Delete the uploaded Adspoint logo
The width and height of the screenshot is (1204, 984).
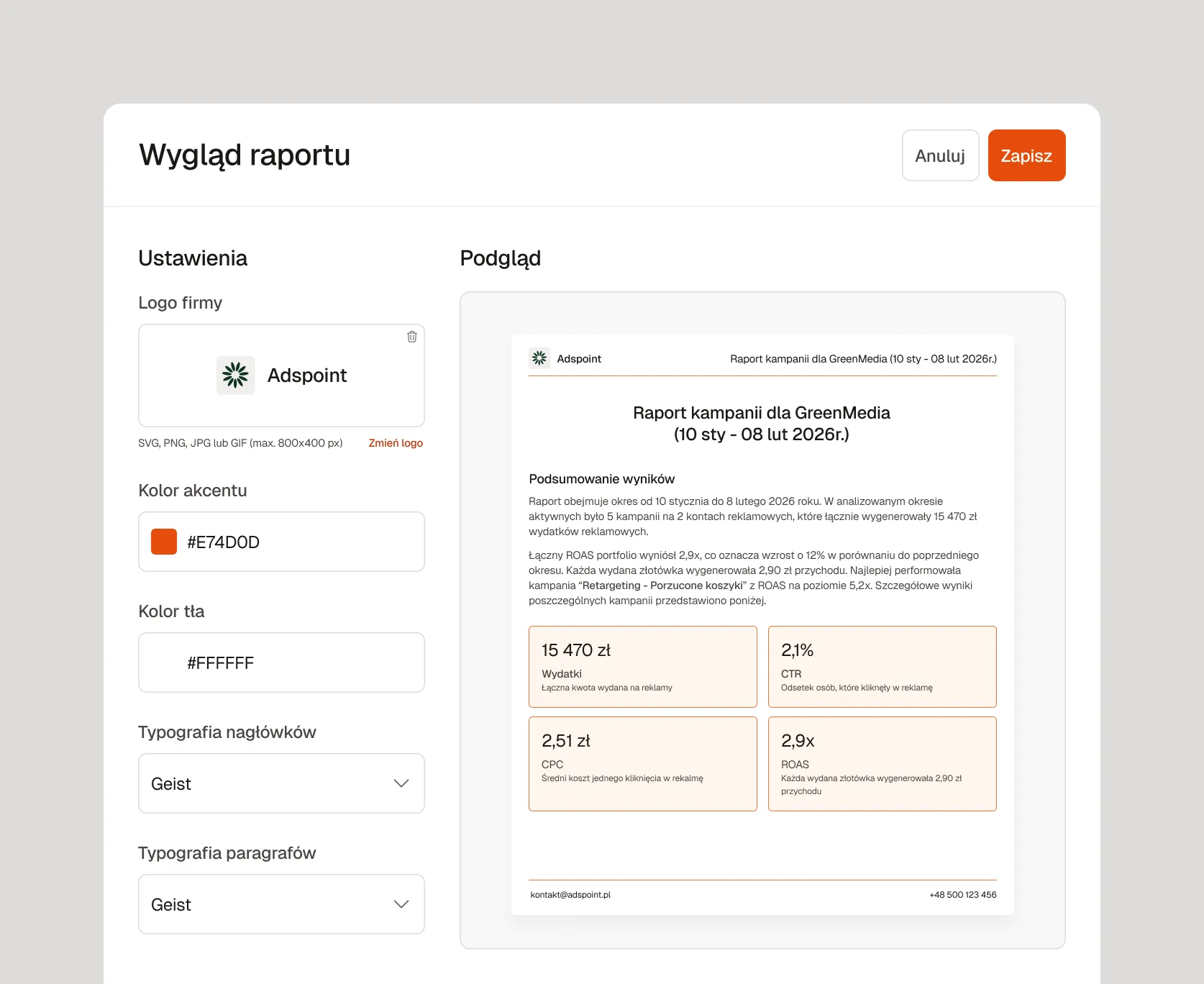tap(412, 336)
